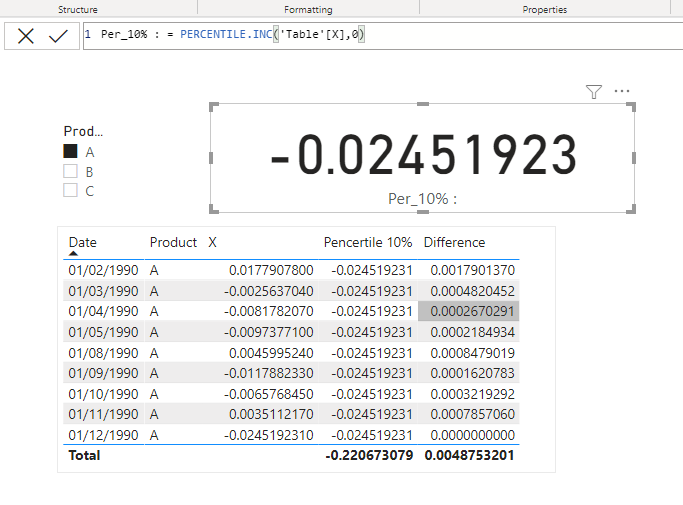Screen dimensions: 683x505
Task: Click PERCENTILE.INC function name in formula
Action: 226,34
